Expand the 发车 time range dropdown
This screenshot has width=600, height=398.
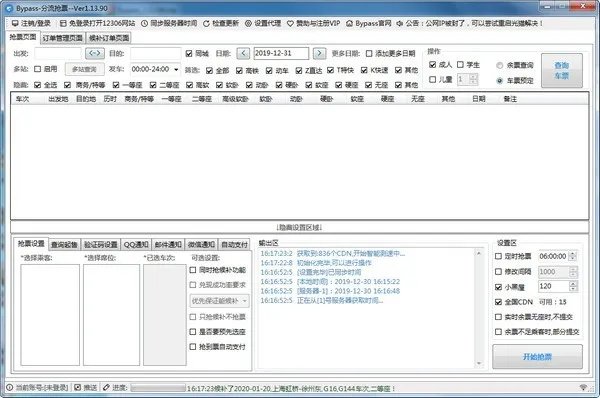pyautogui.click(x=176, y=70)
